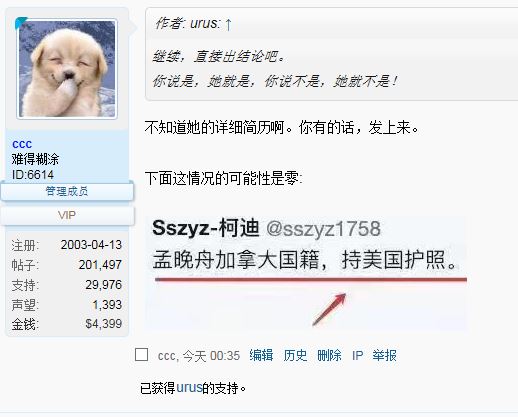
Task: Click the 声望 value 1,393
Action: point(107,305)
